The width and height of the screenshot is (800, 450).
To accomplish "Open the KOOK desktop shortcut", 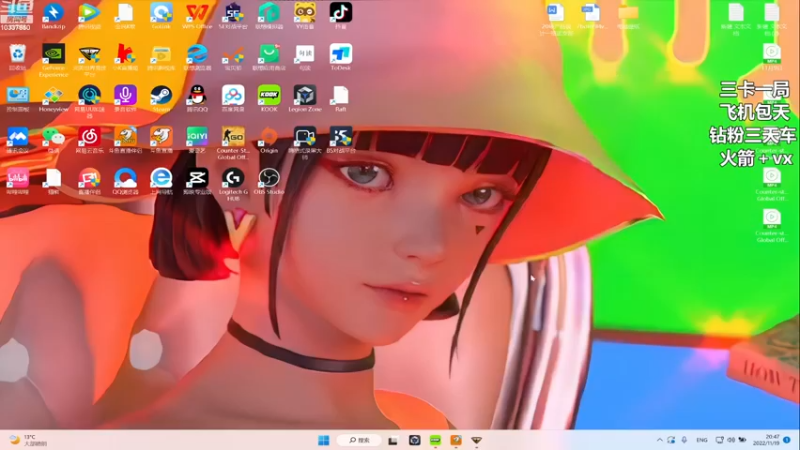I will click(269, 98).
